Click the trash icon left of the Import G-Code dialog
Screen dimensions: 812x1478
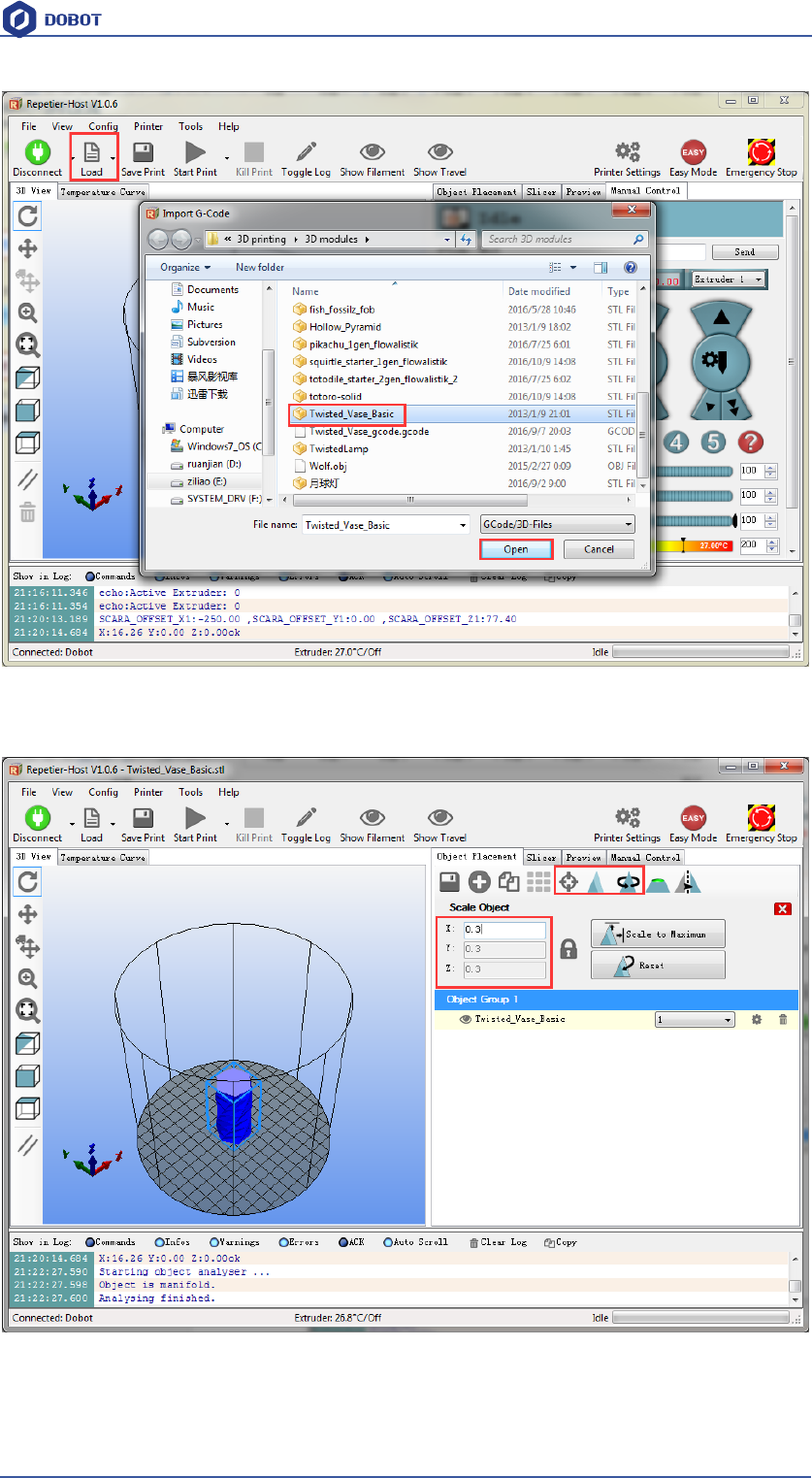pyautogui.click(x=28, y=513)
